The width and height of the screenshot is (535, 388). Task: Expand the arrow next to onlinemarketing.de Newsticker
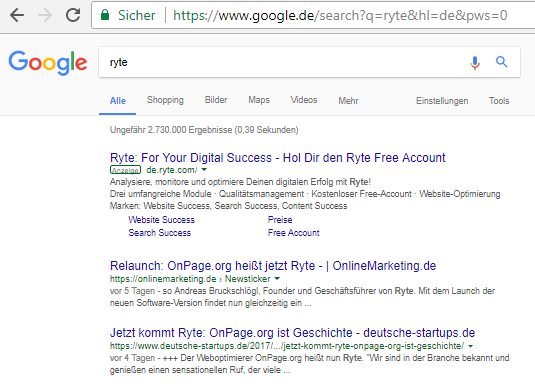(x=277, y=279)
